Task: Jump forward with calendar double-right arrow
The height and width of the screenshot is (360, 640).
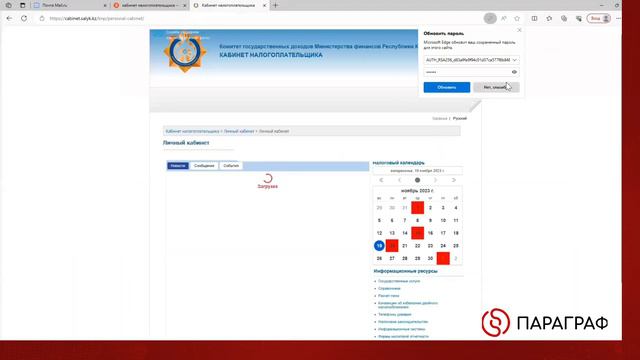Action: coord(453,180)
